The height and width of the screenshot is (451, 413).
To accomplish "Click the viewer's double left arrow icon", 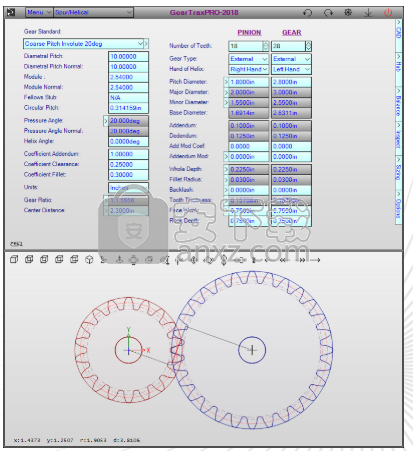I will point(283,260).
